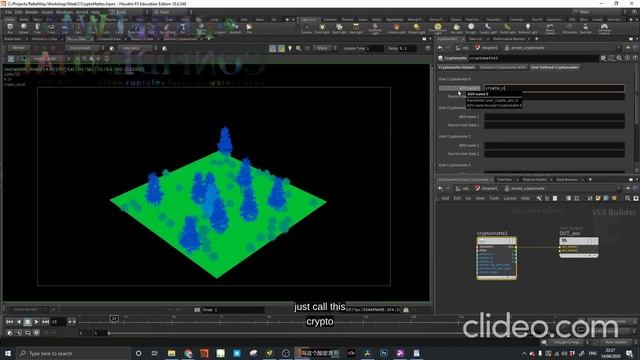Viewport: 640px width, 360px height.
Task: Open Photoshop from the taskbar
Action: [384, 353]
